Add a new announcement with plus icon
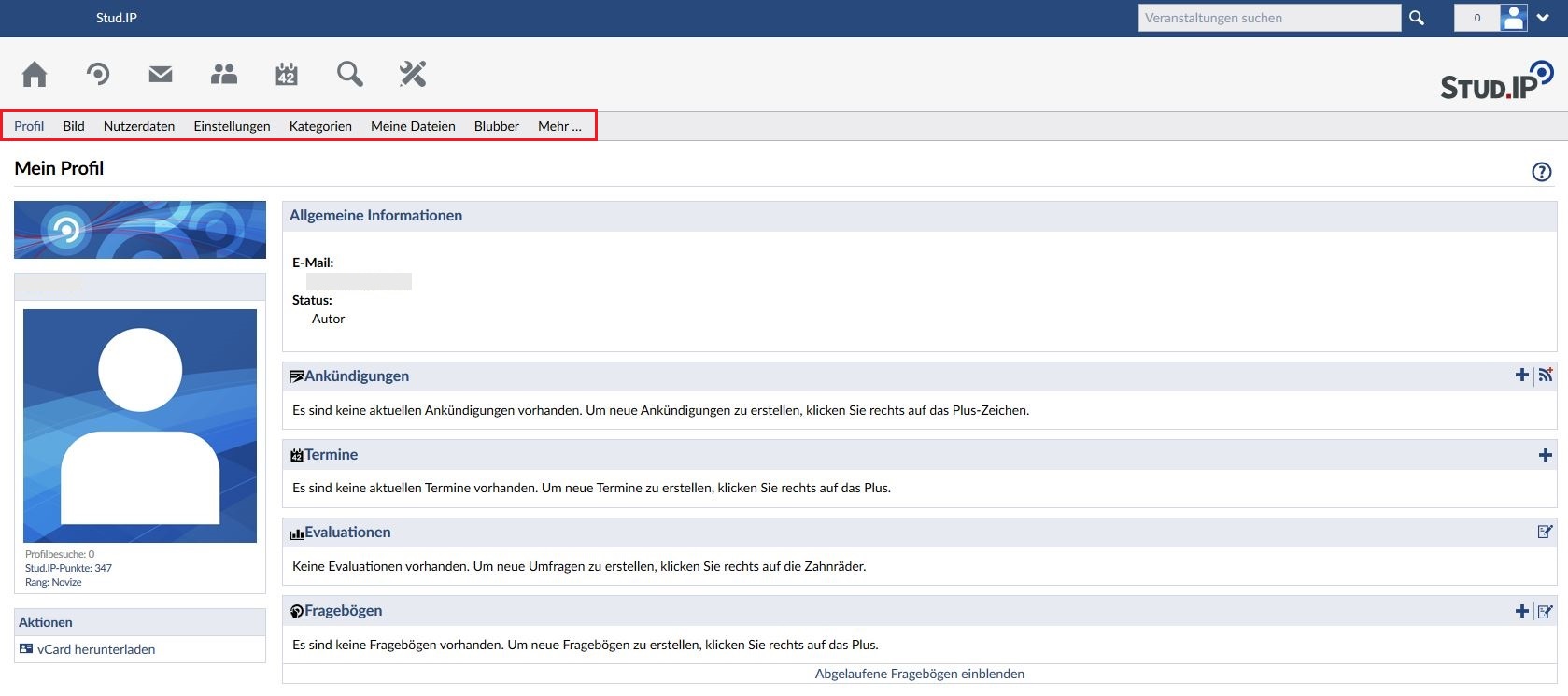 point(1521,375)
